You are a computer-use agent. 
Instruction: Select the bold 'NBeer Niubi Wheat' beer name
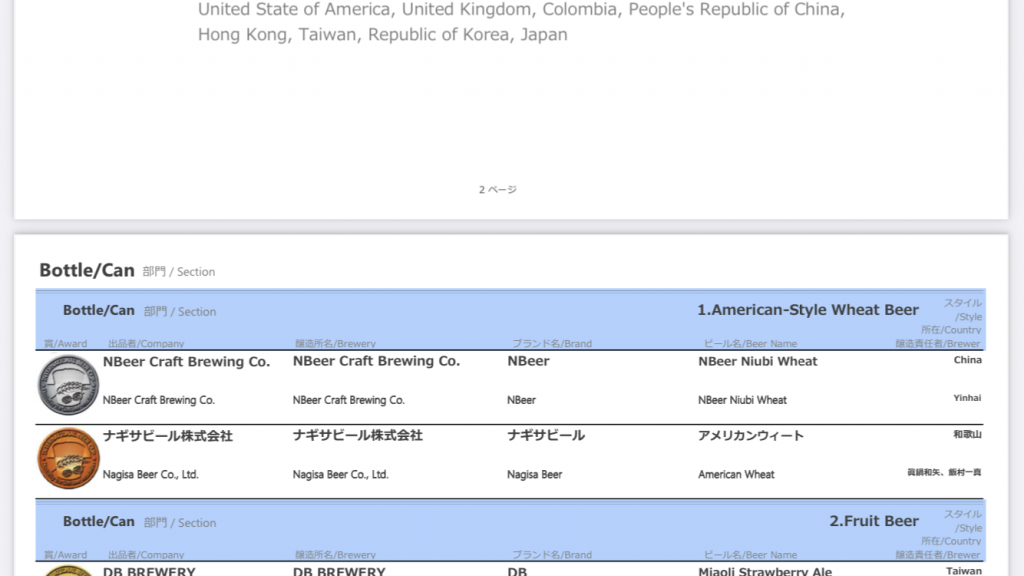click(758, 361)
